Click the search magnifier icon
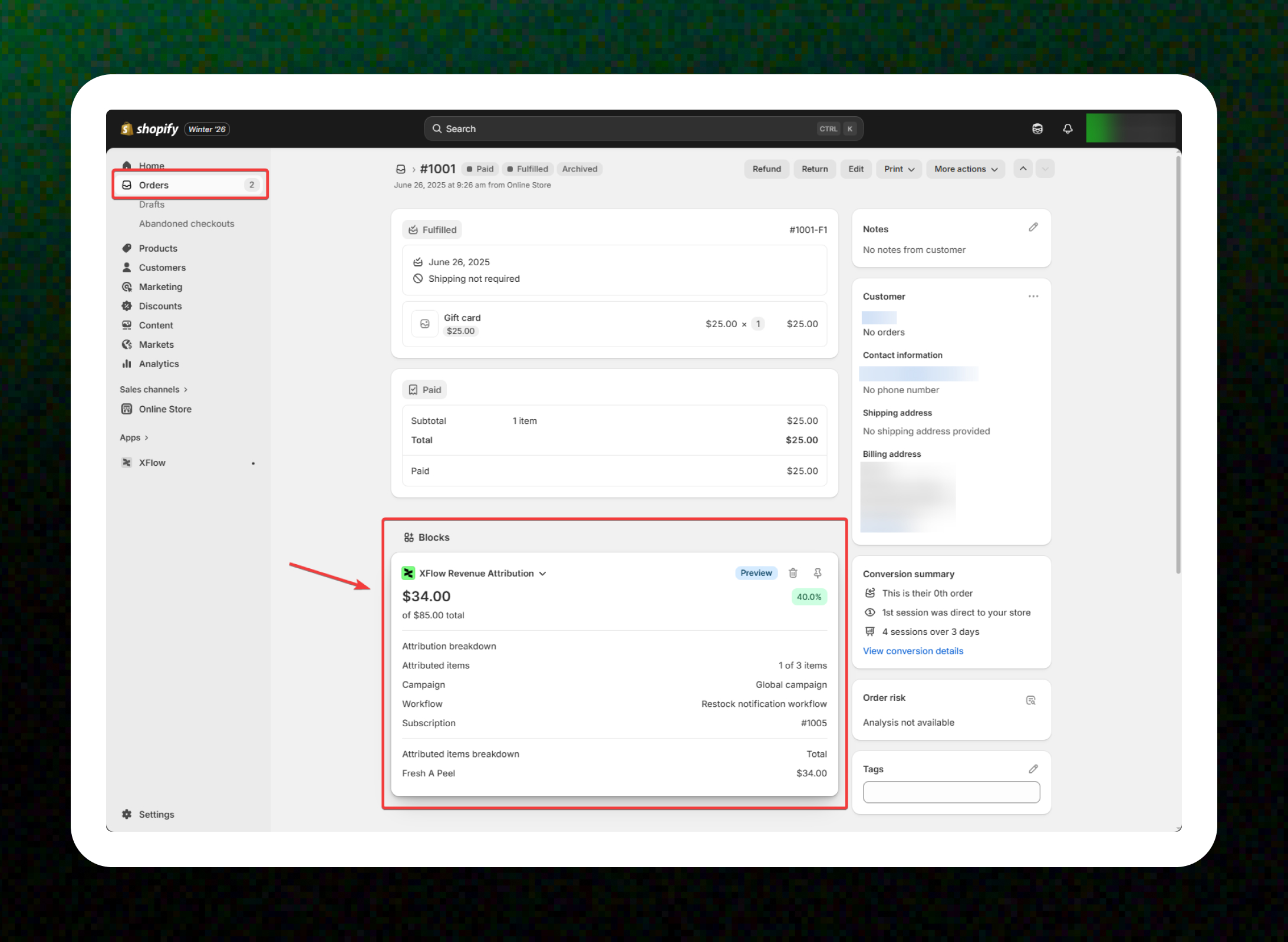Viewport: 1288px width, 942px height. click(437, 129)
